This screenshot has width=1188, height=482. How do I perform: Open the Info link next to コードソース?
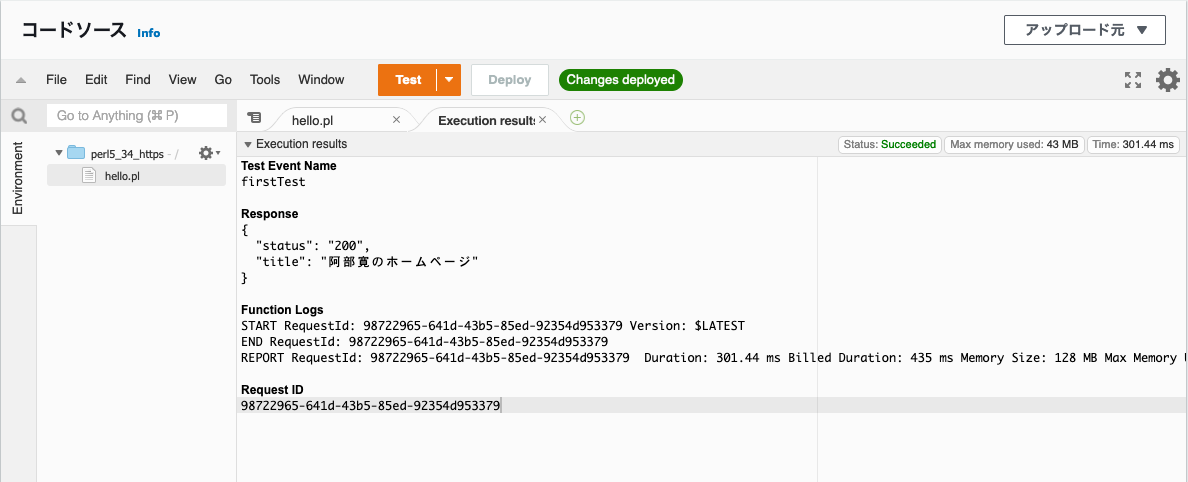click(148, 33)
